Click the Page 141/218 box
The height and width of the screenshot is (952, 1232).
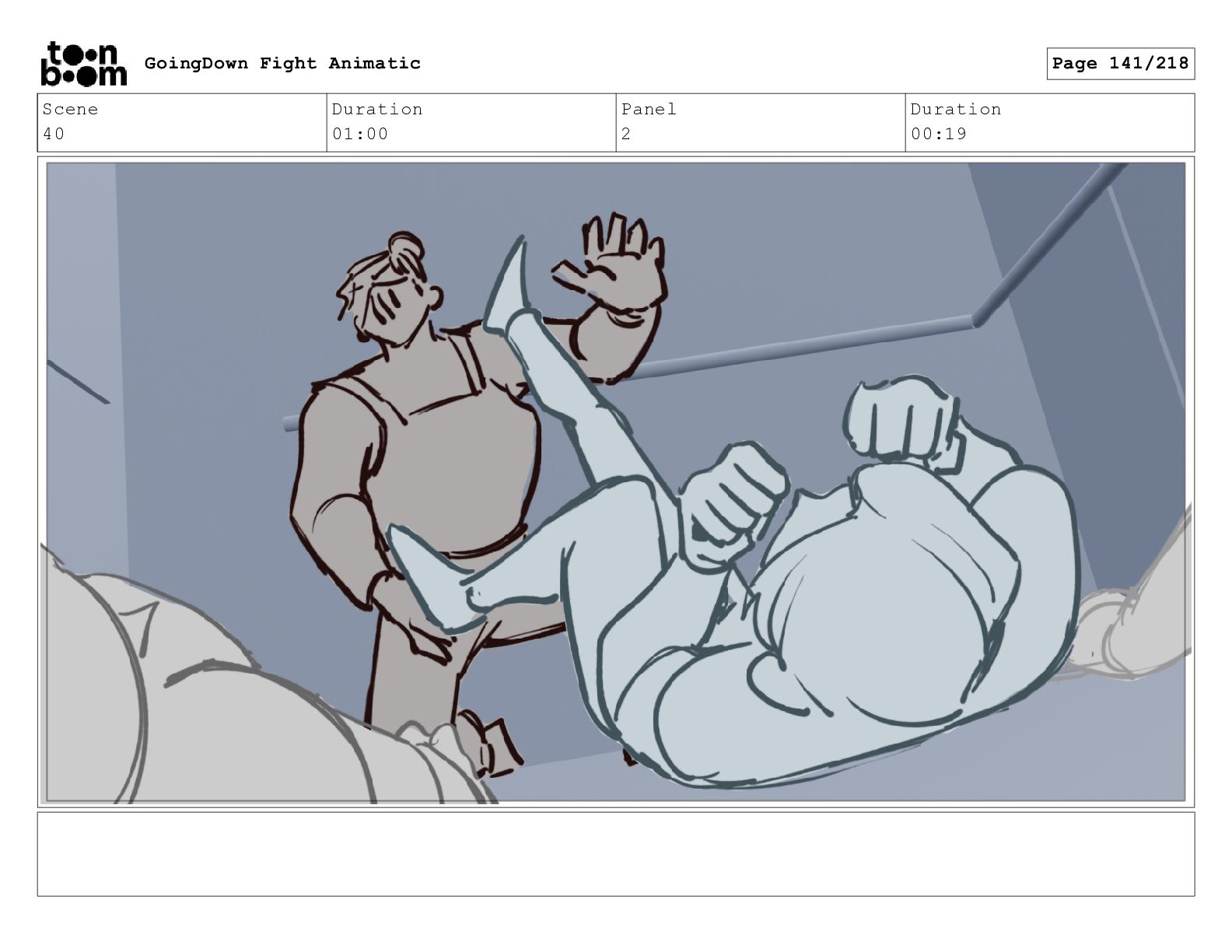tap(1120, 63)
